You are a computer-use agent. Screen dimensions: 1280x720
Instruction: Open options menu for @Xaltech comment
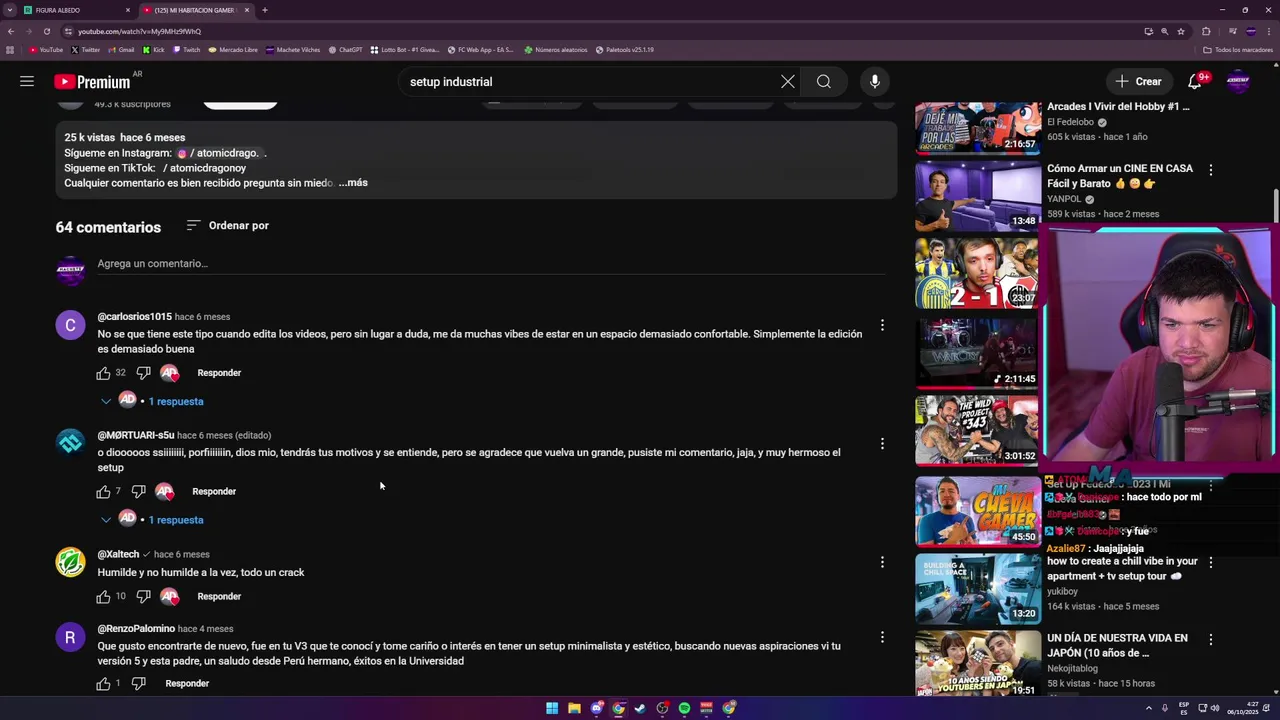[x=882, y=562]
